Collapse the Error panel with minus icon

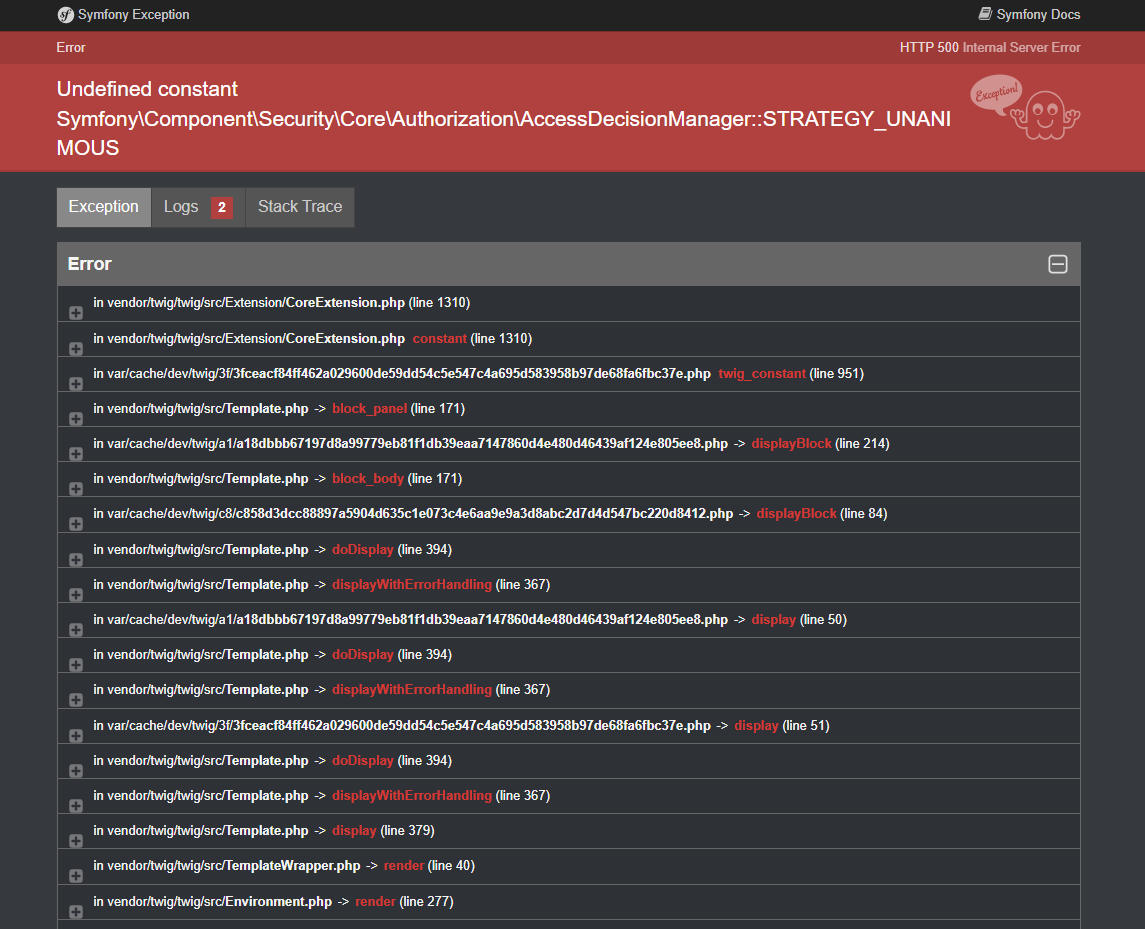pyautogui.click(x=1058, y=264)
